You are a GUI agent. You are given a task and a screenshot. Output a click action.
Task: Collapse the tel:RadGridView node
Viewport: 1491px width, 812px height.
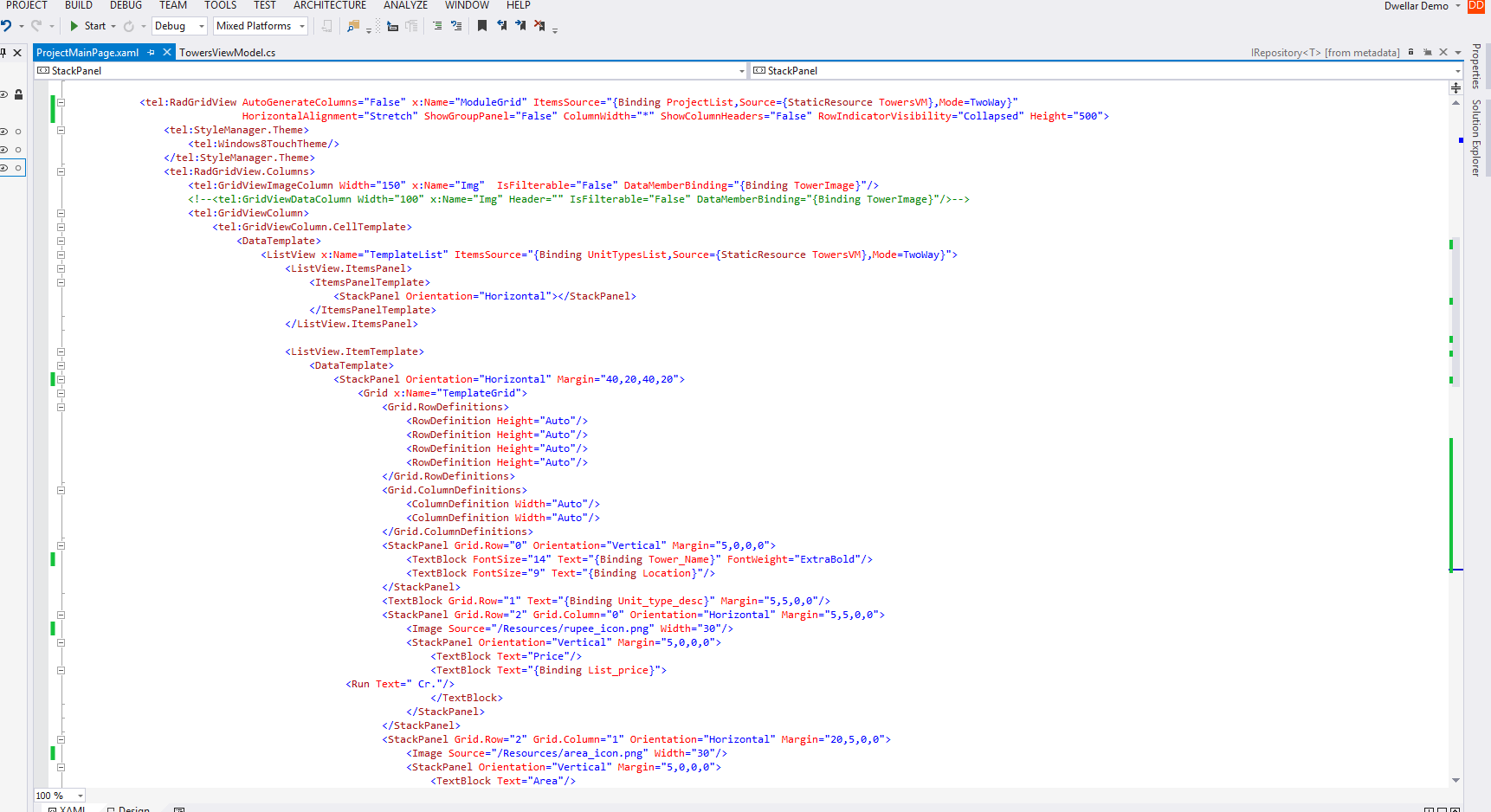pyautogui.click(x=61, y=102)
